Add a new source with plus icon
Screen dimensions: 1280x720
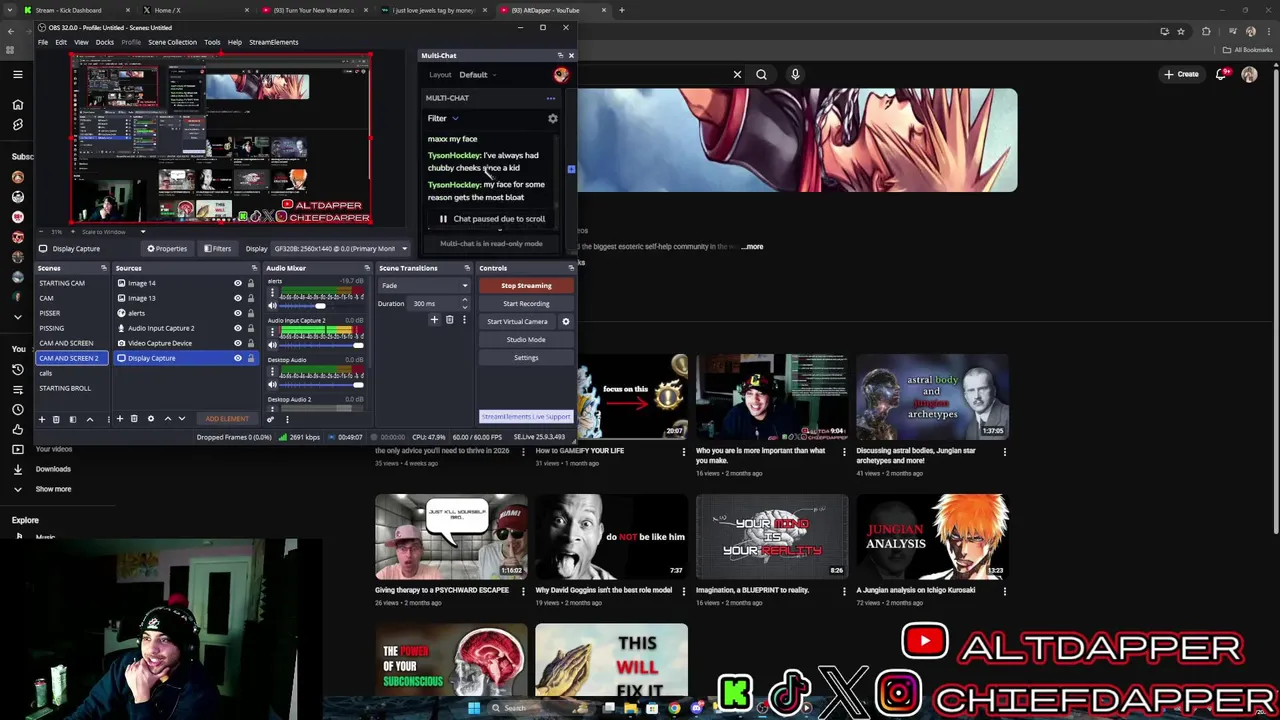[x=120, y=419]
